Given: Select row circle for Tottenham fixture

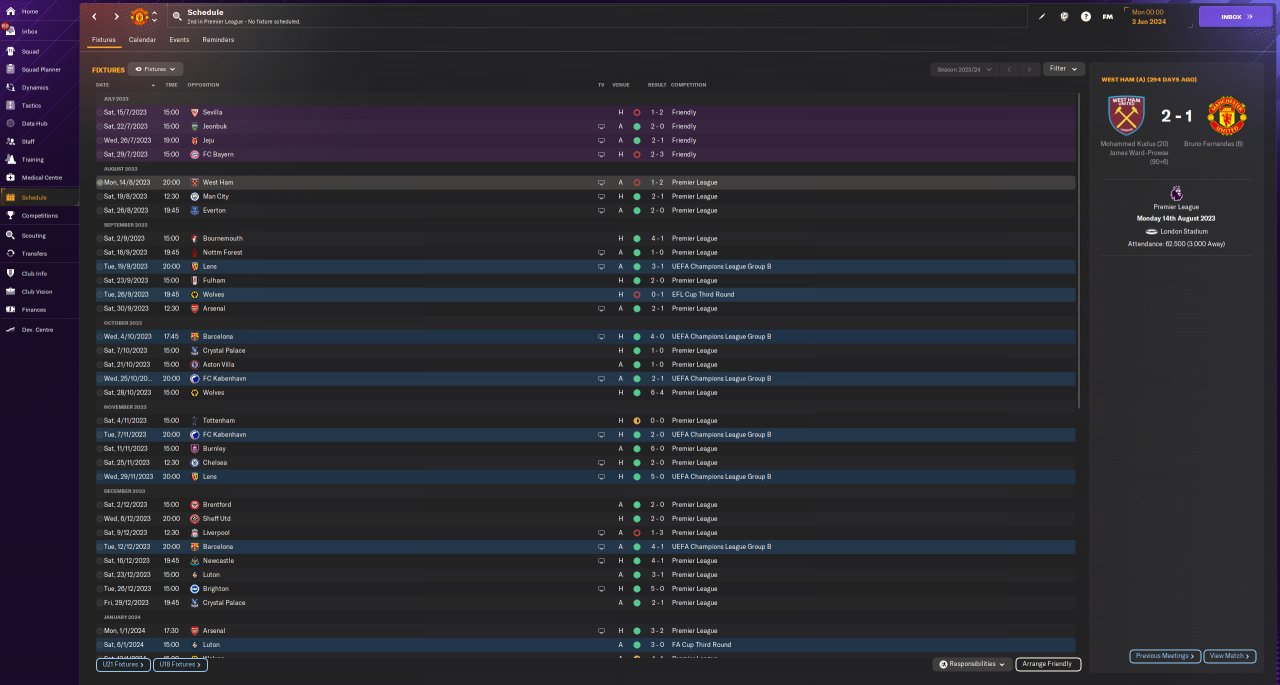Looking at the screenshot, I should [x=100, y=421].
